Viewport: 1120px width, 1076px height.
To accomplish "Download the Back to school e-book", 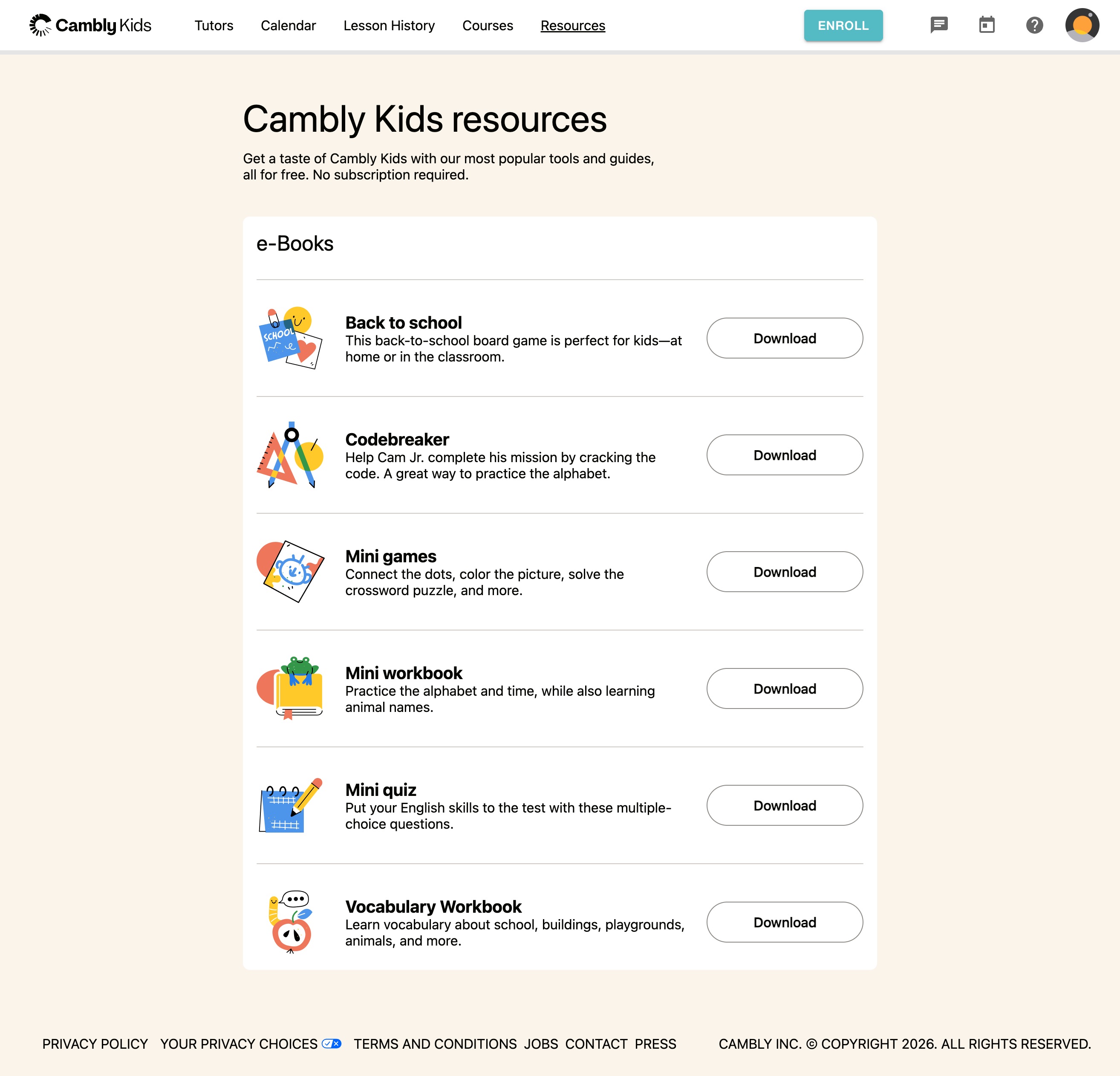I will (x=785, y=338).
